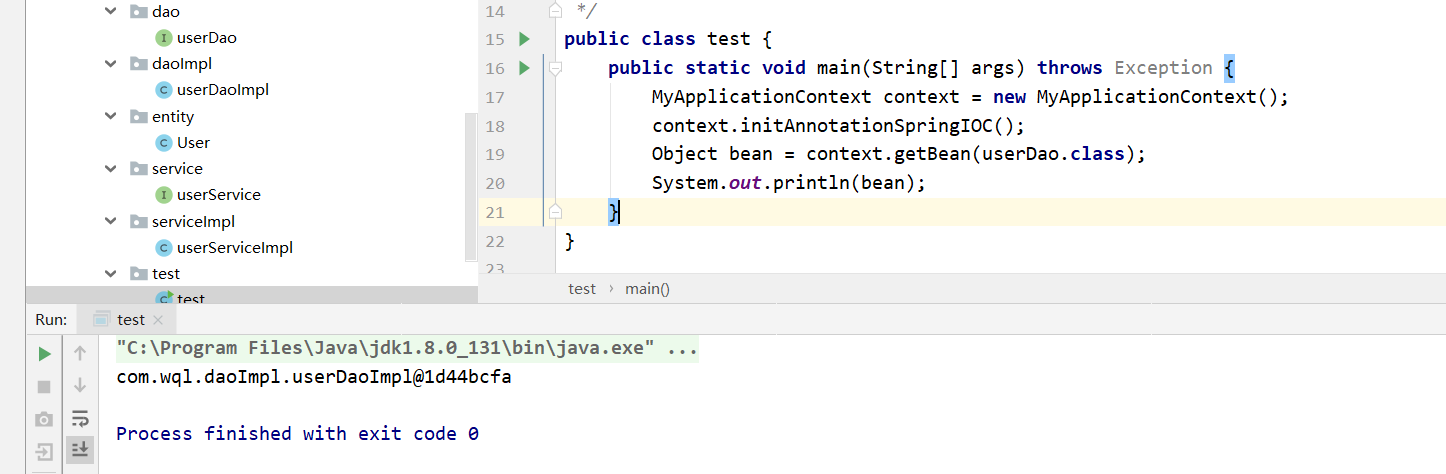Click the Up the Stack Trace arrow
The width and height of the screenshot is (1446, 474).
pyautogui.click(x=80, y=353)
